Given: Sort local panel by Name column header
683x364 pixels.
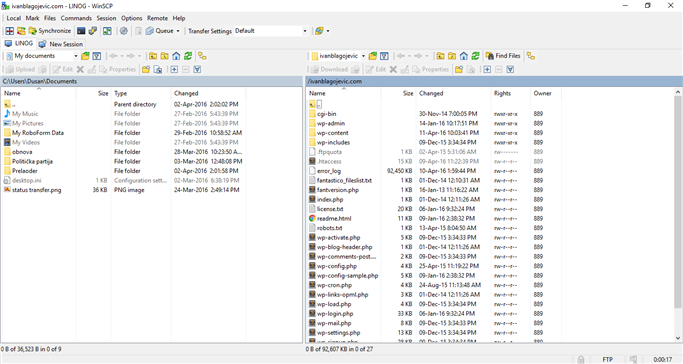Looking at the screenshot, I should point(38,93).
